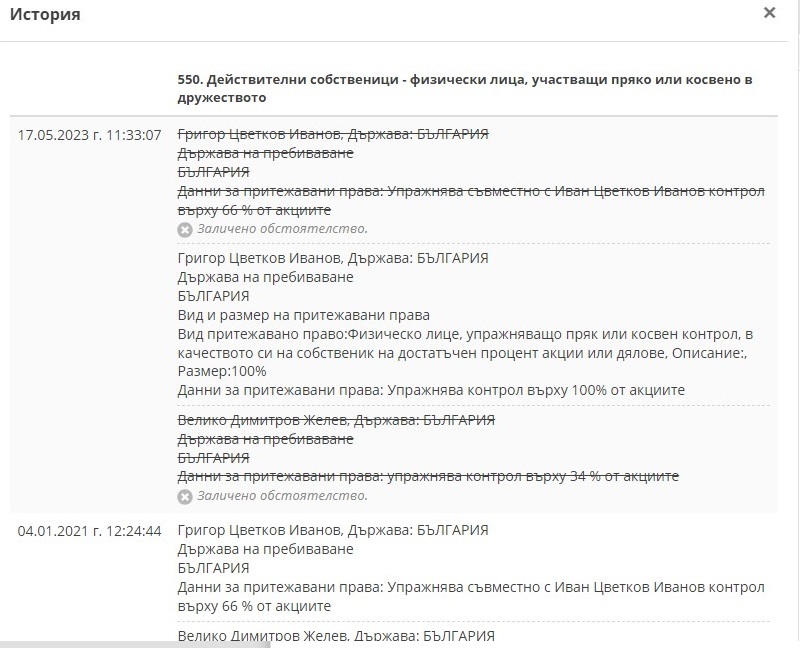Click the deleted-circumstance icon under Велико Желев's struck entry
Viewport: 800px width, 648px height.
(185, 496)
